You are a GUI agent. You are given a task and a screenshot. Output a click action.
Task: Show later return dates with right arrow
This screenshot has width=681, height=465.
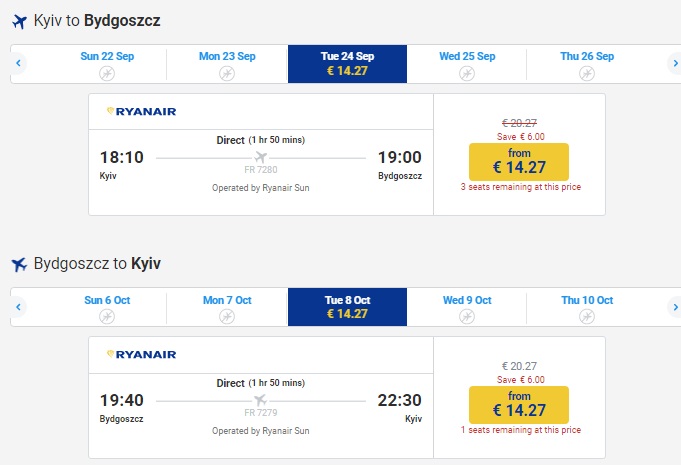click(675, 307)
